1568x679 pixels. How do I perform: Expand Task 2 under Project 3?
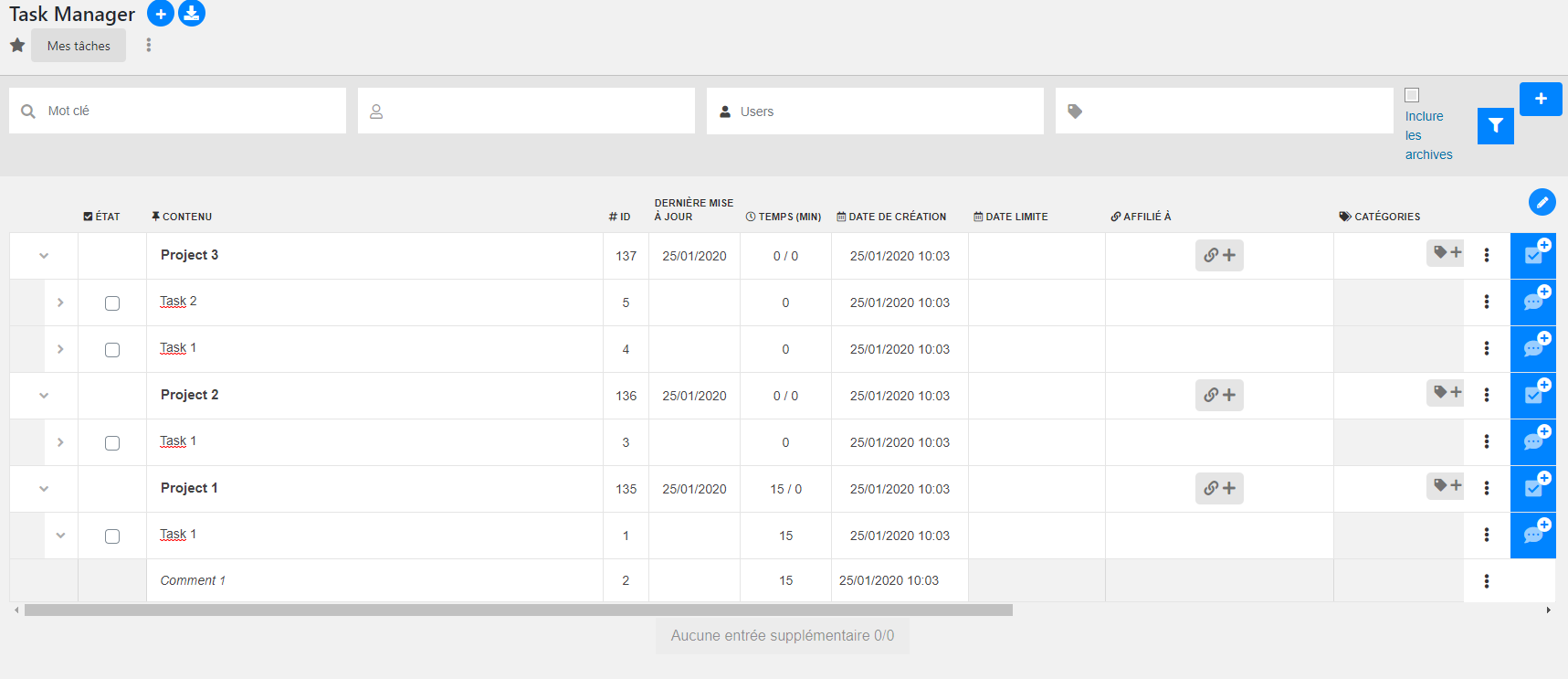click(x=60, y=302)
